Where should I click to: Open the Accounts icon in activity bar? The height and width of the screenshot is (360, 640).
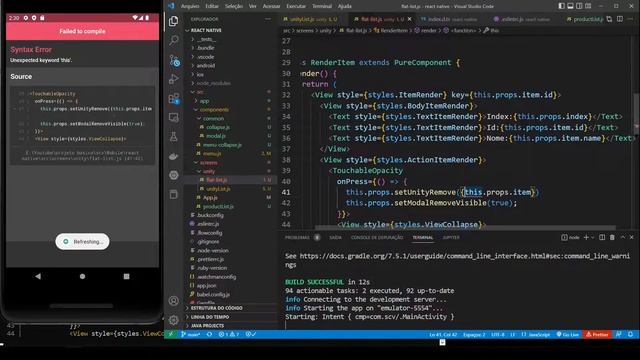[x=173, y=301]
